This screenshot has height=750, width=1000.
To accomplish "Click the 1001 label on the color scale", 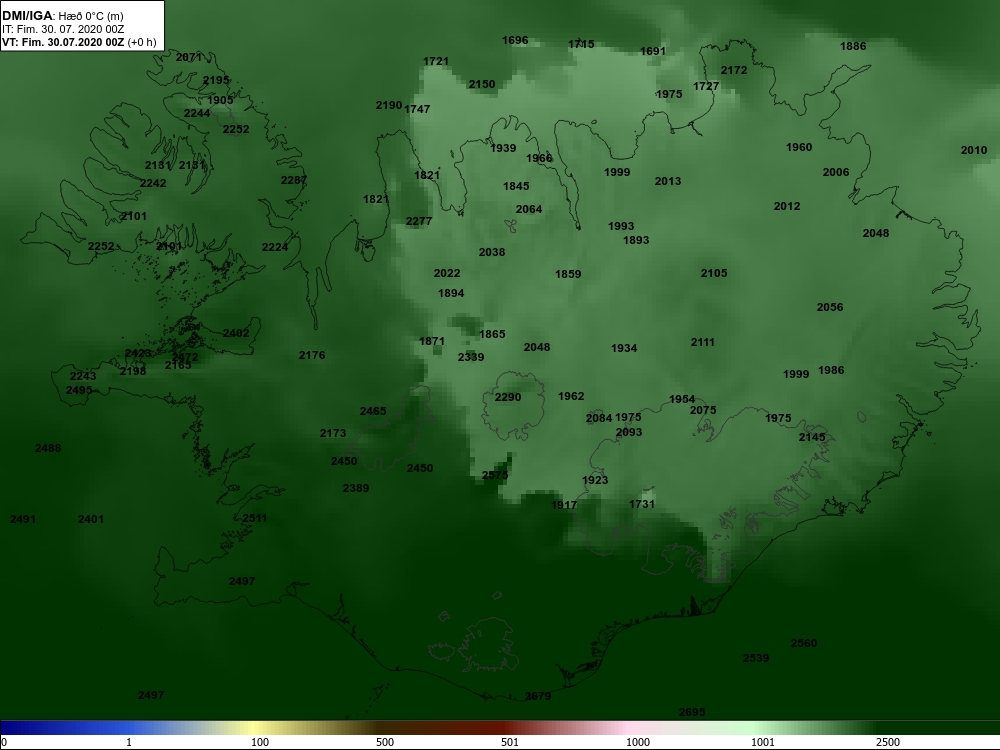I will click(x=763, y=742).
